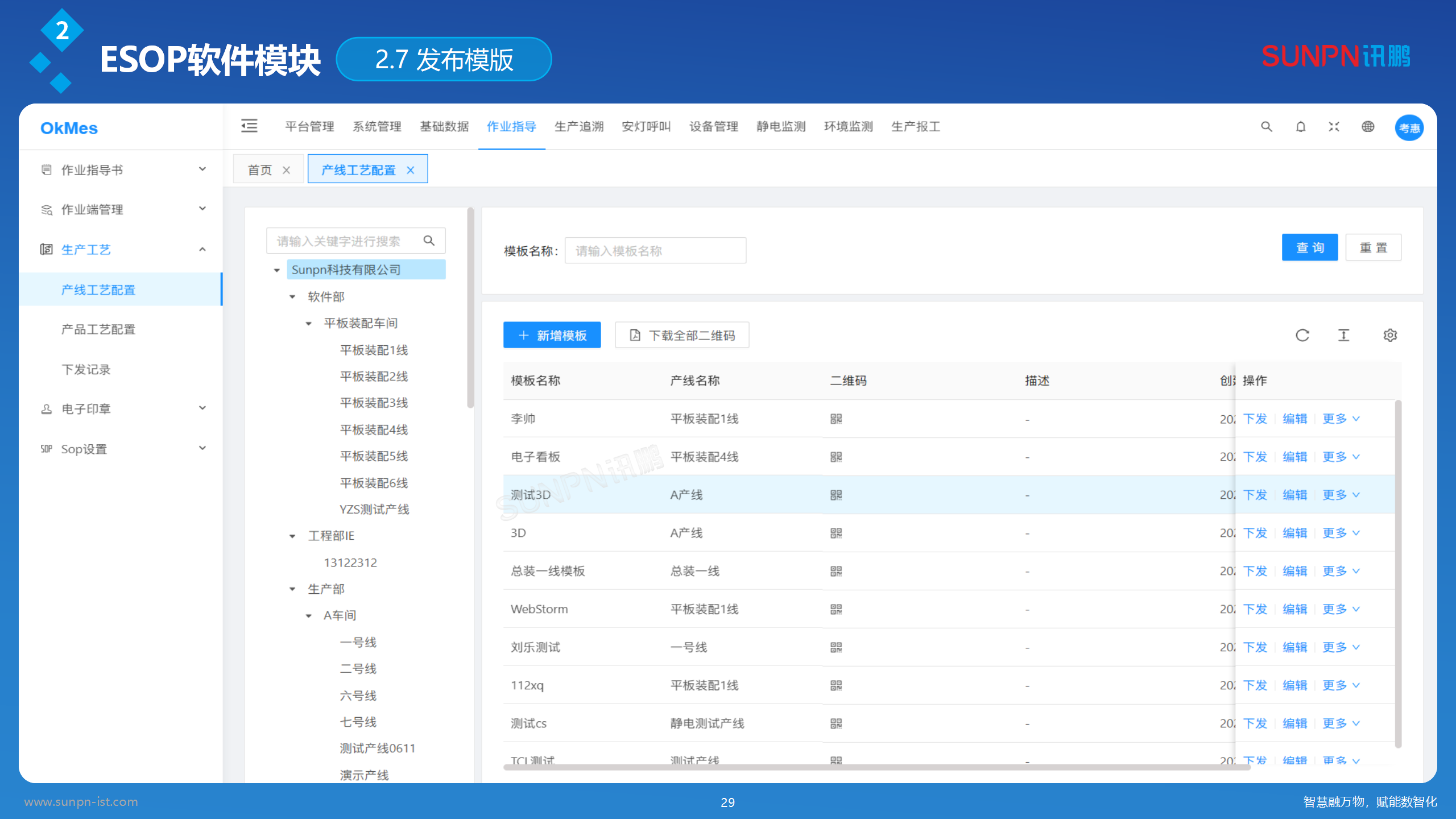
Task: Toggle fullscreen with the expand icon
Action: 1334,126
